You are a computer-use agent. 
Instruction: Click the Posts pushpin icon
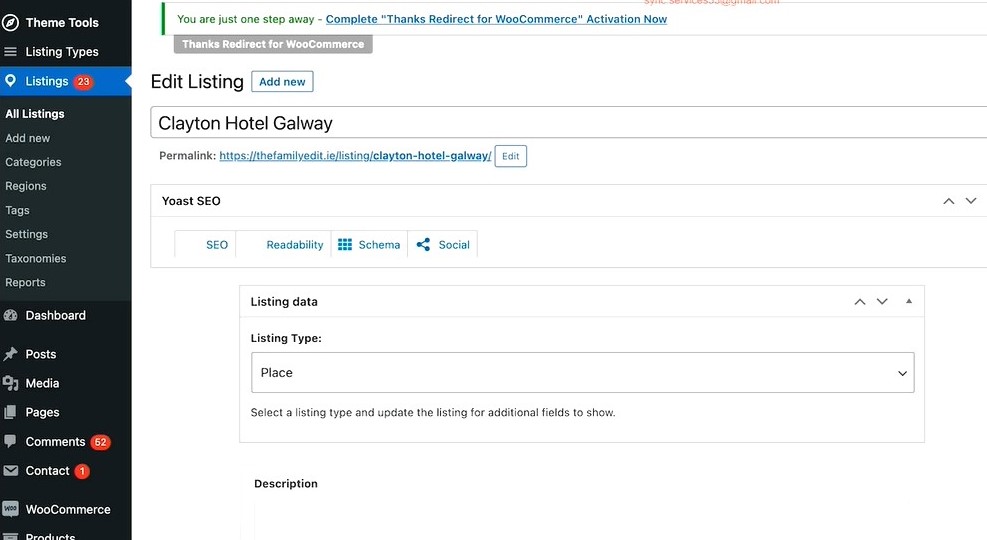click(x=11, y=354)
